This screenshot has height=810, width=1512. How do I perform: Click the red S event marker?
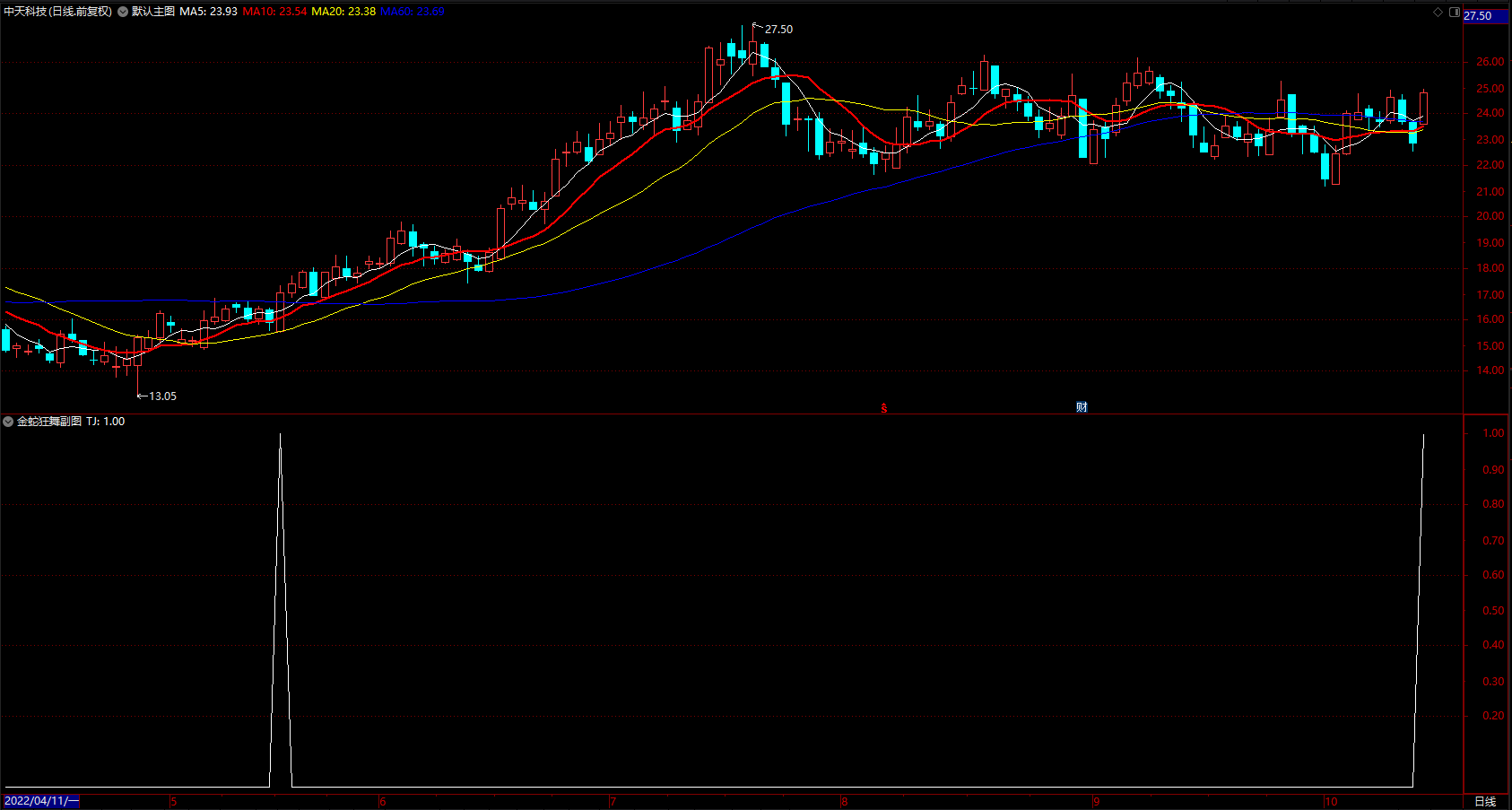884,408
